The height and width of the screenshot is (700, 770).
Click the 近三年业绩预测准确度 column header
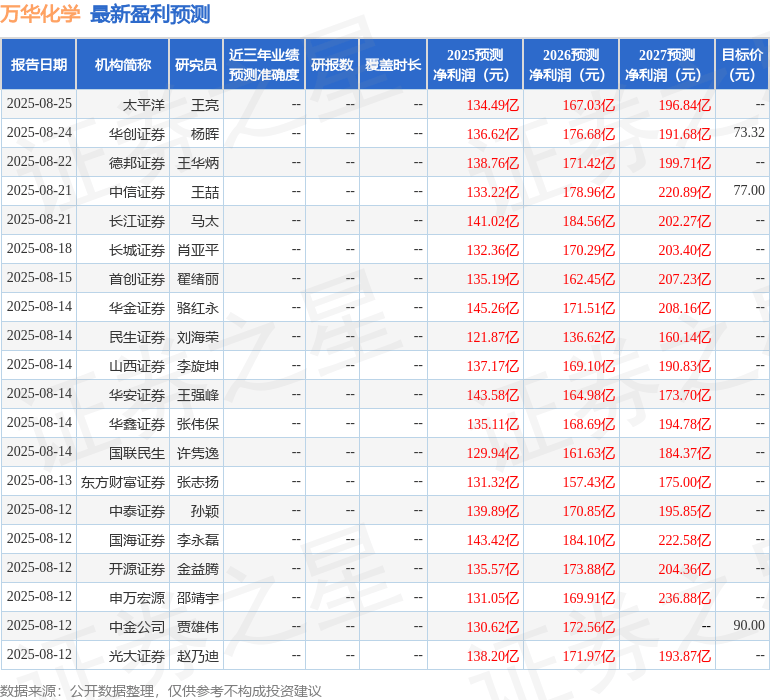pyautogui.click(x=264, y=65)
